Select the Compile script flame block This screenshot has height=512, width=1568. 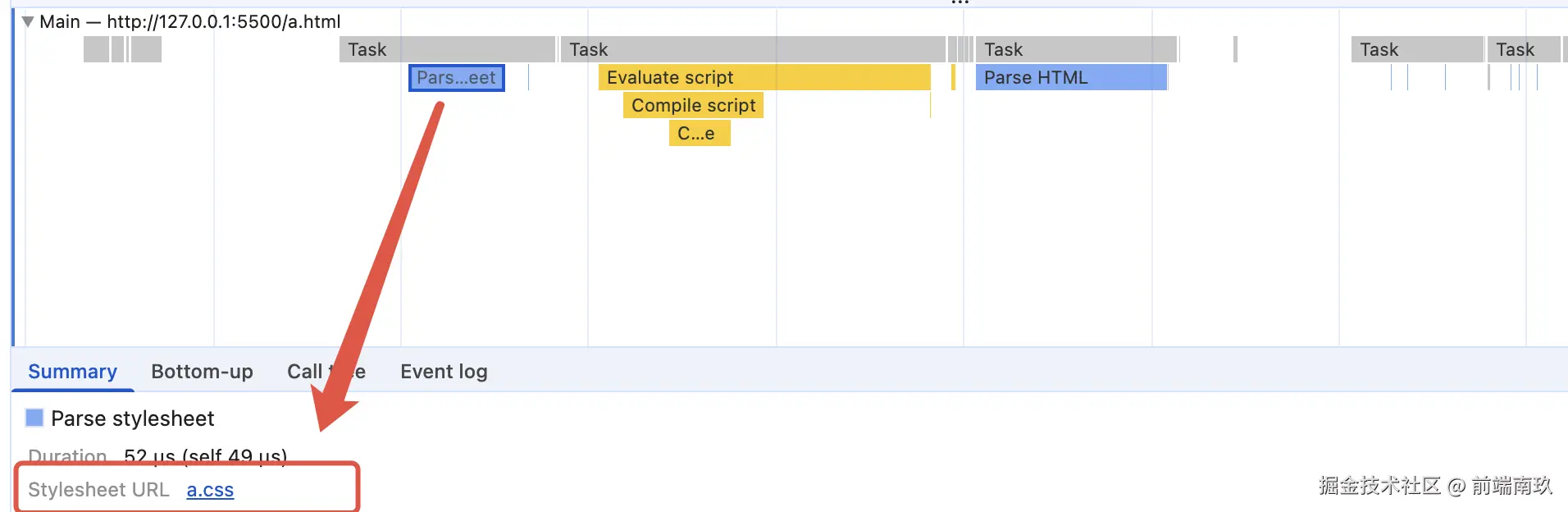click(x=693, y=106)
